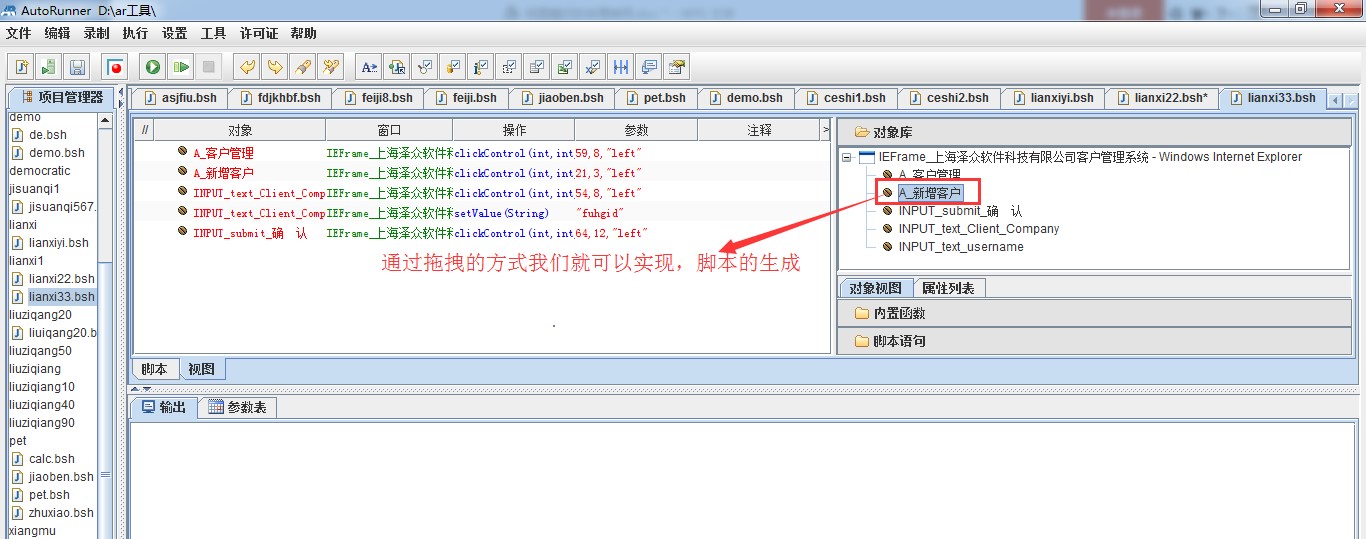Click the green import file toolbar icon
1366x539 pixels.
pos(49,67)
